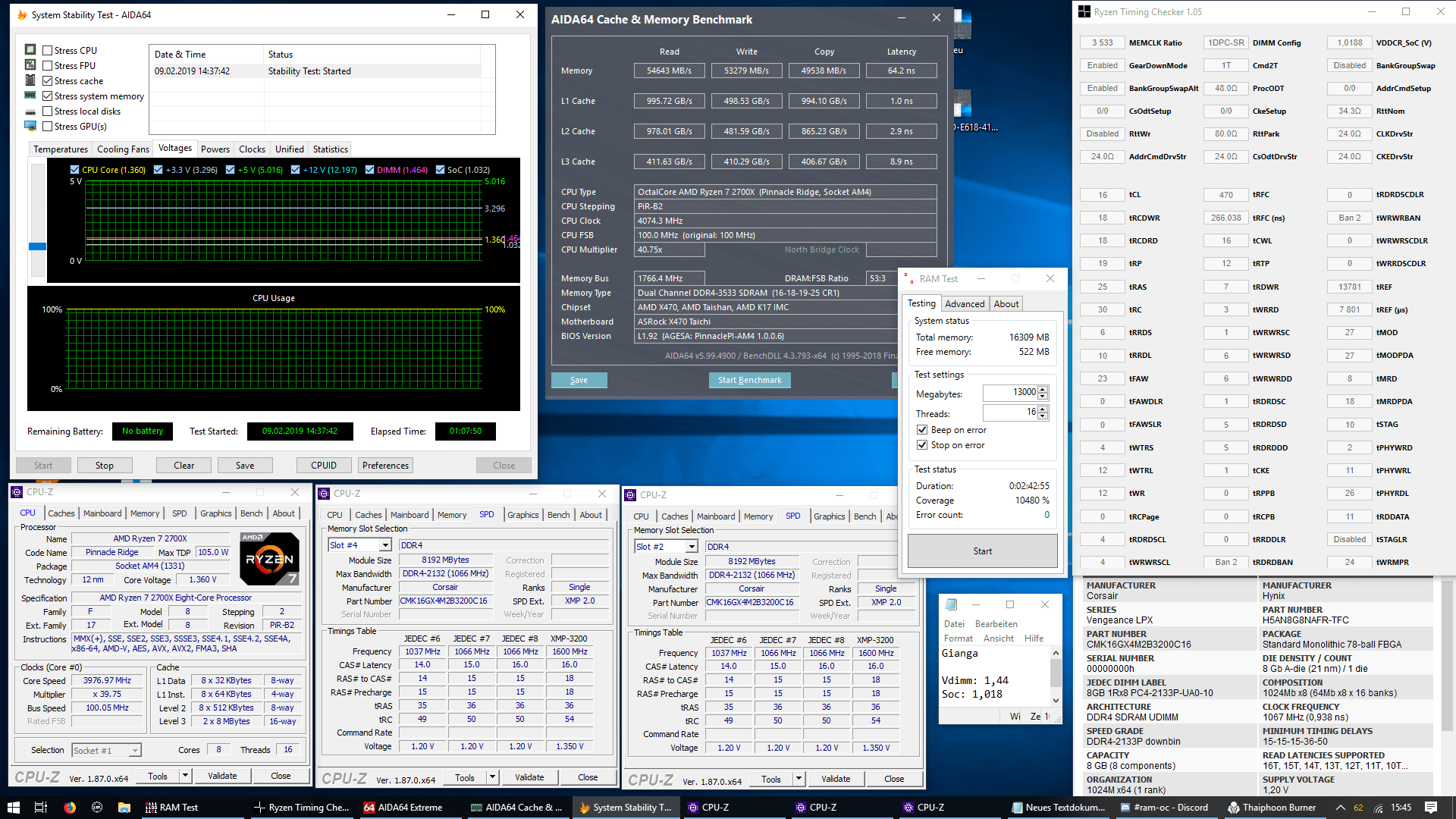The height and width of the screenshot is (819, 1456).
Task: Toggle the Beep on error checkbox
Action: [922, 430]
